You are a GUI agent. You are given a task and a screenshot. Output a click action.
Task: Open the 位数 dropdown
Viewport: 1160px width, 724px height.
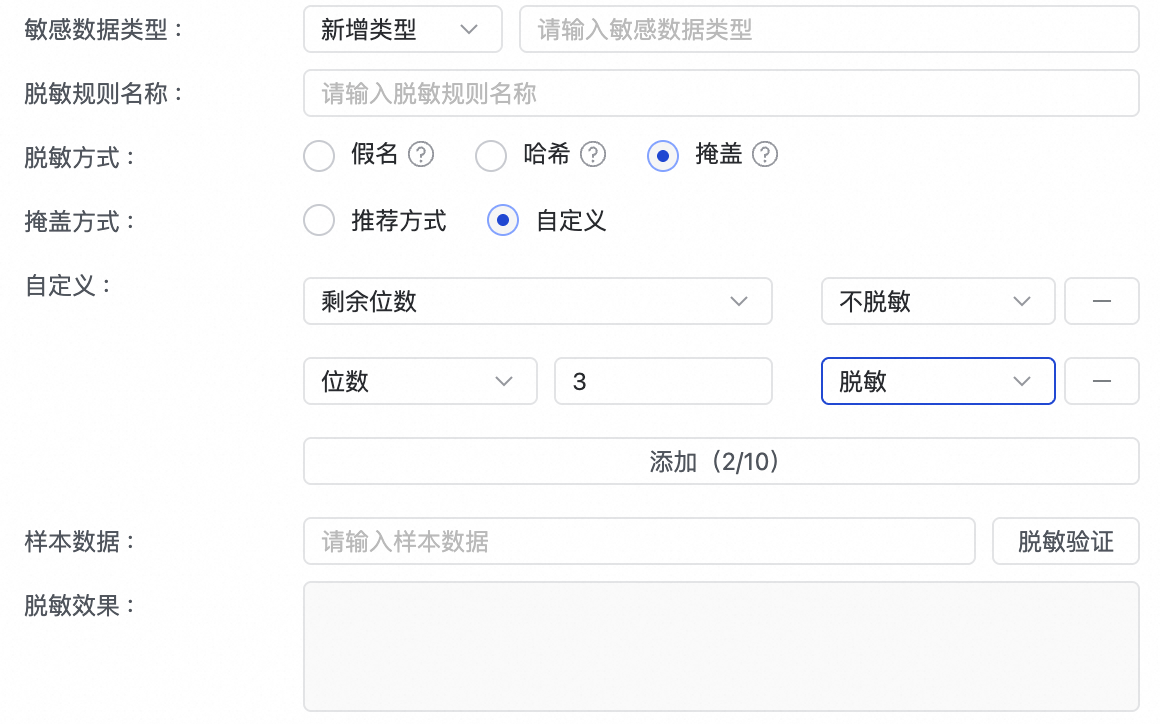(419, 381)
